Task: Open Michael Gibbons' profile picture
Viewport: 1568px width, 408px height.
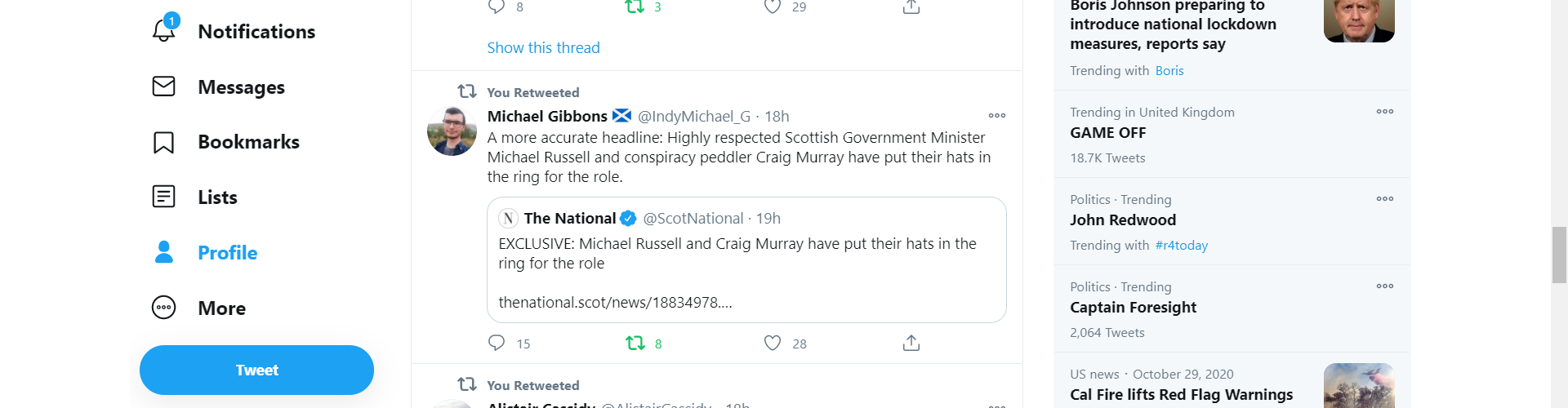Action: pos(452,131)
